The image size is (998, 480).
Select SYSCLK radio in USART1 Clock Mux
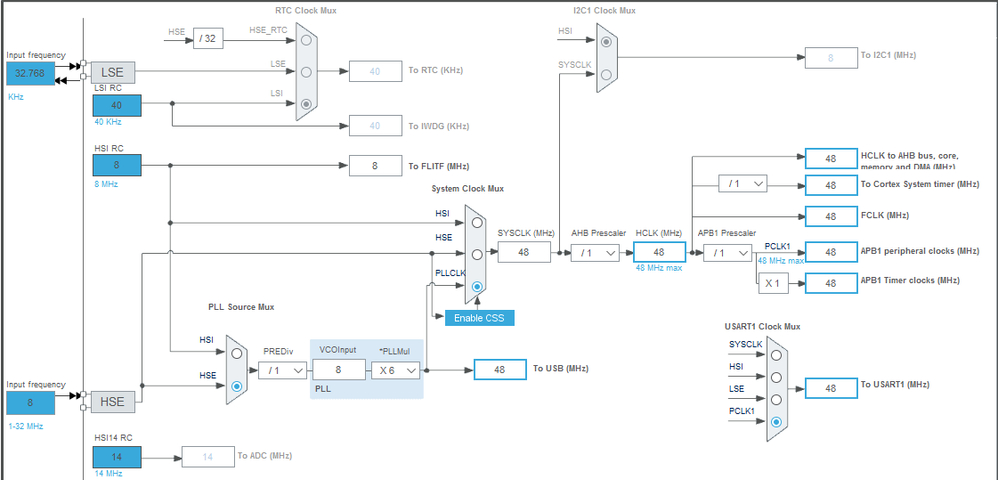click(776, 355)
